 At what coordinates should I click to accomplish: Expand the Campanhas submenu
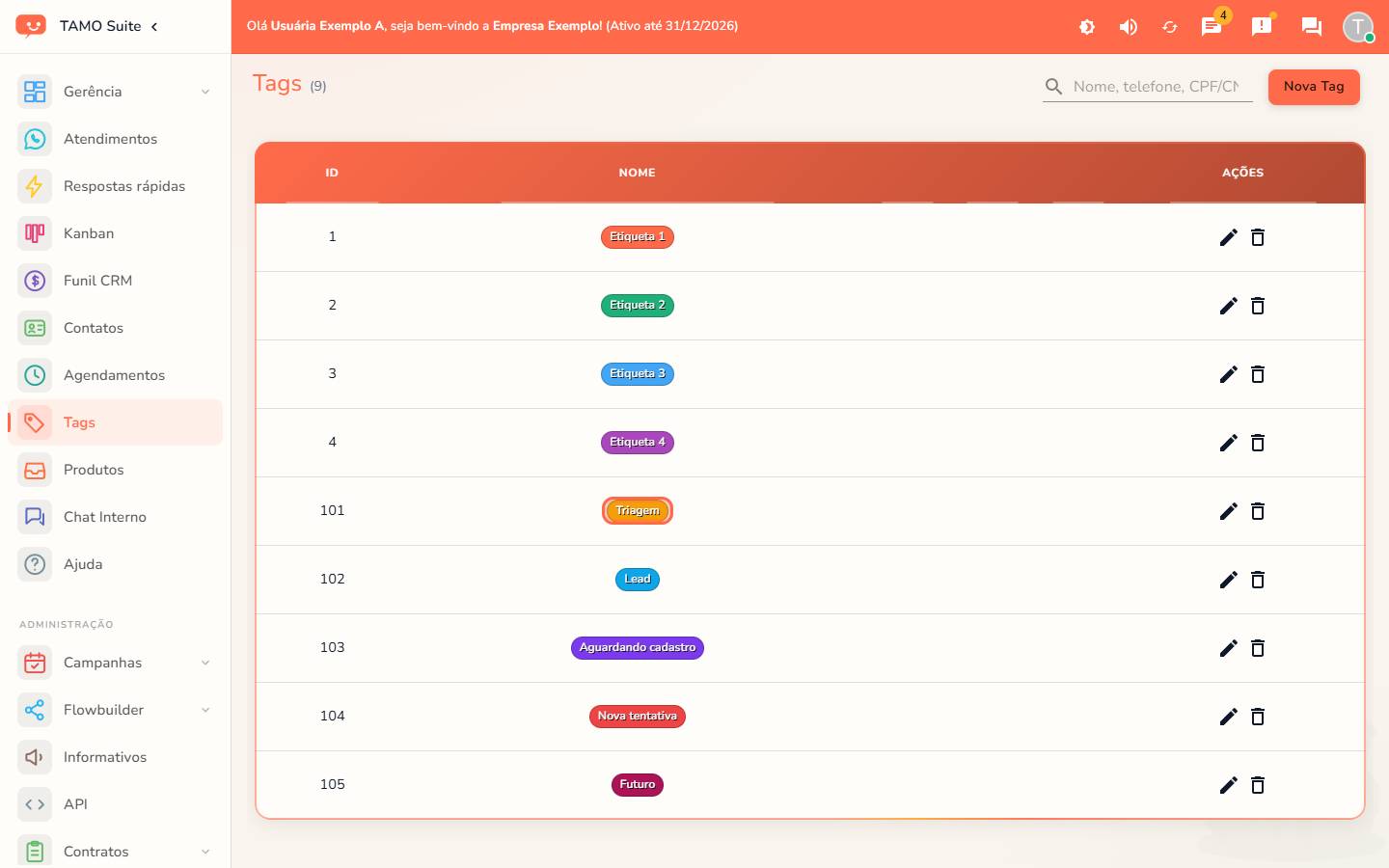pyautogui.click(x=115, y=663)
